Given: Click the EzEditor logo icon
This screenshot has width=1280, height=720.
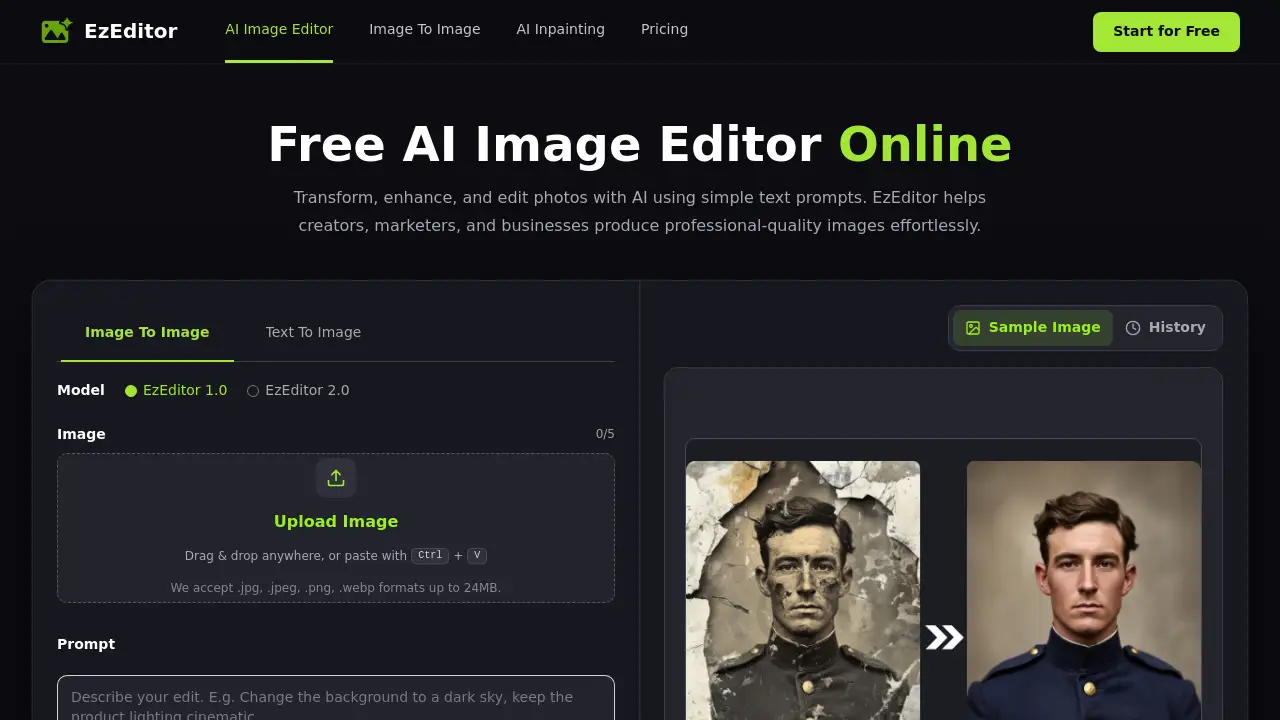Looking at the screenshot, I should tap(57, 31).
